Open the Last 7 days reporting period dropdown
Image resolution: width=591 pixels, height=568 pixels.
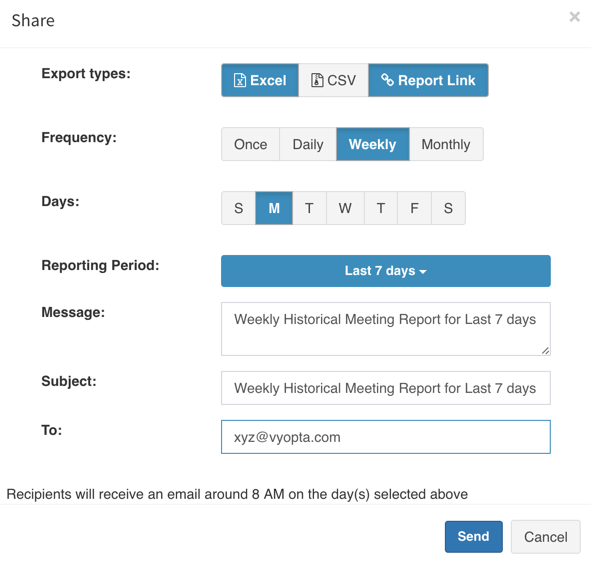[386, 271]
